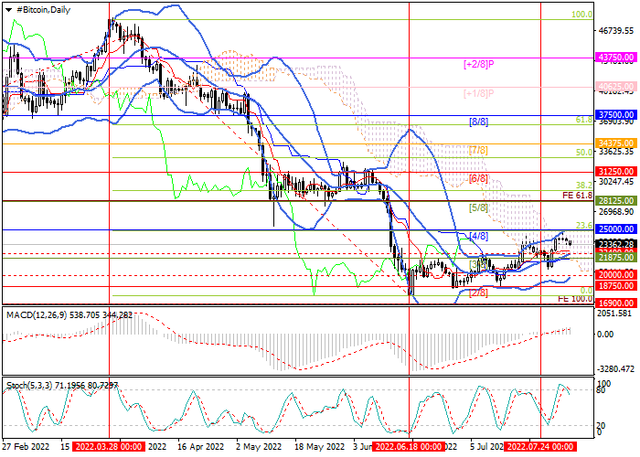Select the 2022.03.28 date marker
Viewport: 640px width, 457px height.
pos(108,448)
